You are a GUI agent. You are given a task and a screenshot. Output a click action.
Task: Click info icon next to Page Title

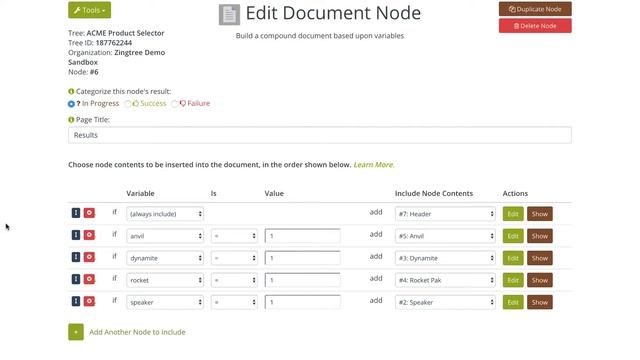click(x=71, y=120)
